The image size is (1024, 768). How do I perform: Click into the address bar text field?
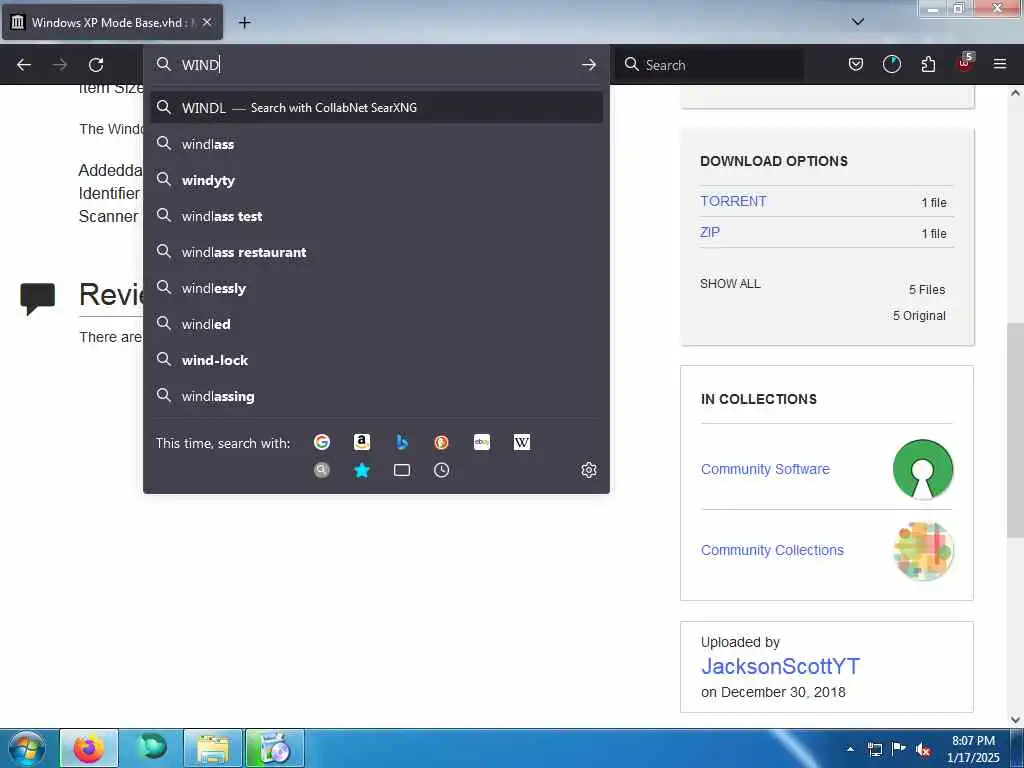click(x=376, y=65)
